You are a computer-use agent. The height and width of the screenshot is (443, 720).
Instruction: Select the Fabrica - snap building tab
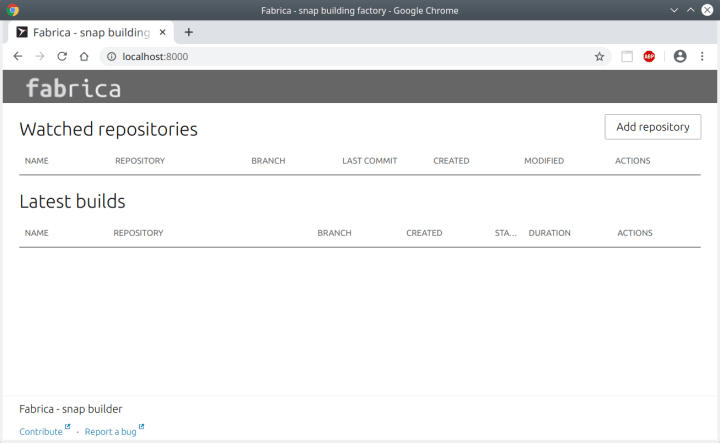tap(91, 32)
